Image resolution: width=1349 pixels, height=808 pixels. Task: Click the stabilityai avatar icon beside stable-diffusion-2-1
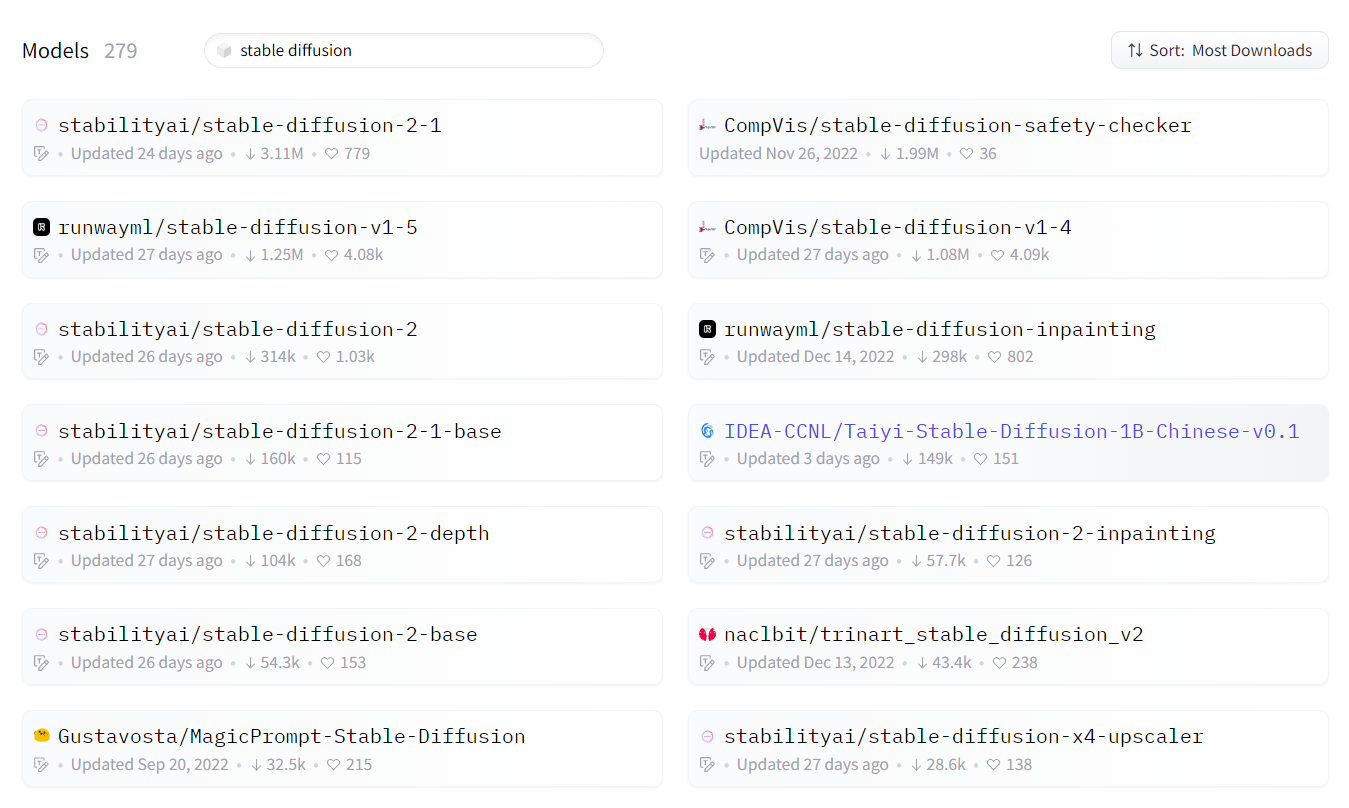click(x=41, y=125)
